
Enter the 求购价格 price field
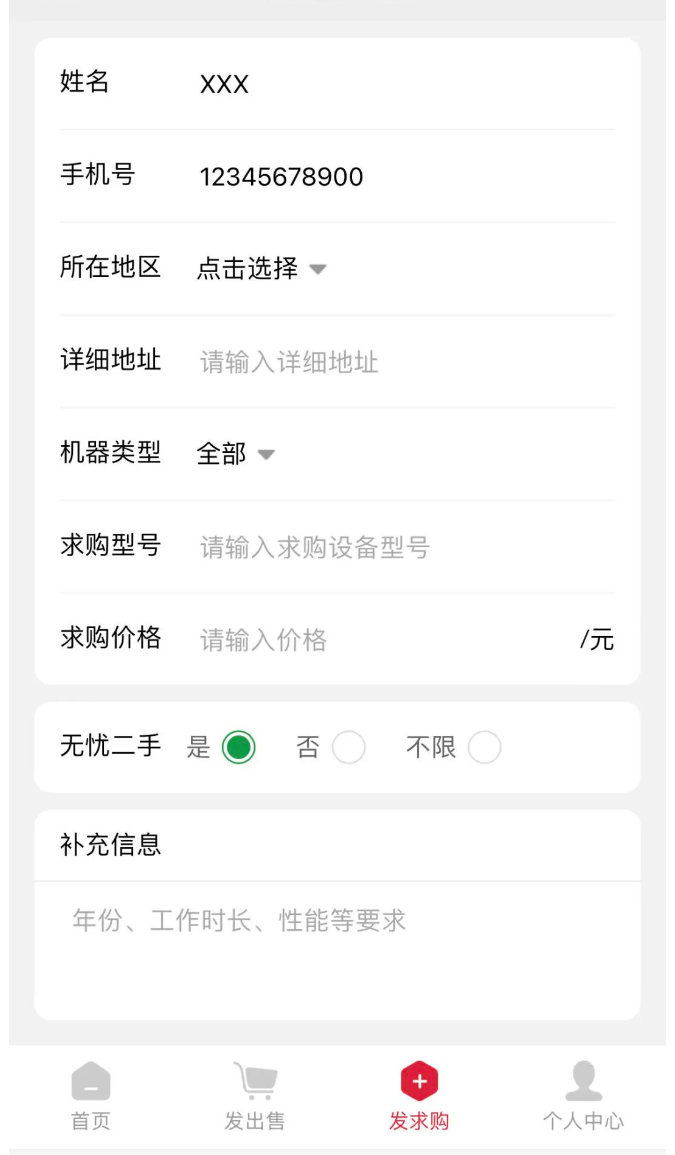tap(380, 640)
